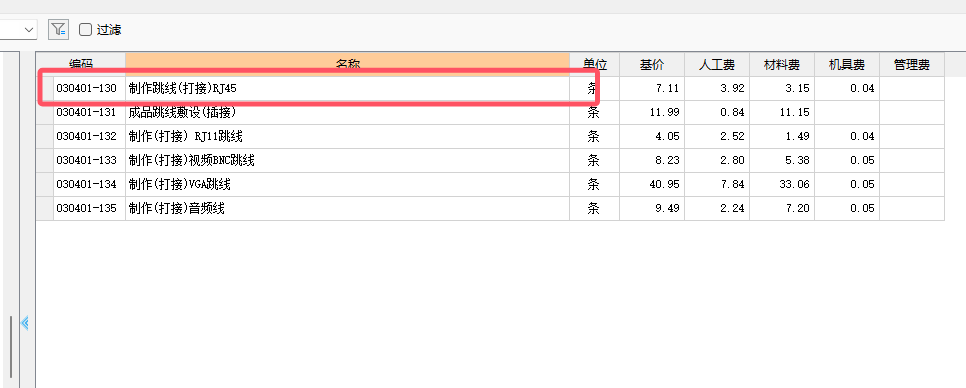
Task: Enable the 过滤 checkbox
Action: click(86, 30)
